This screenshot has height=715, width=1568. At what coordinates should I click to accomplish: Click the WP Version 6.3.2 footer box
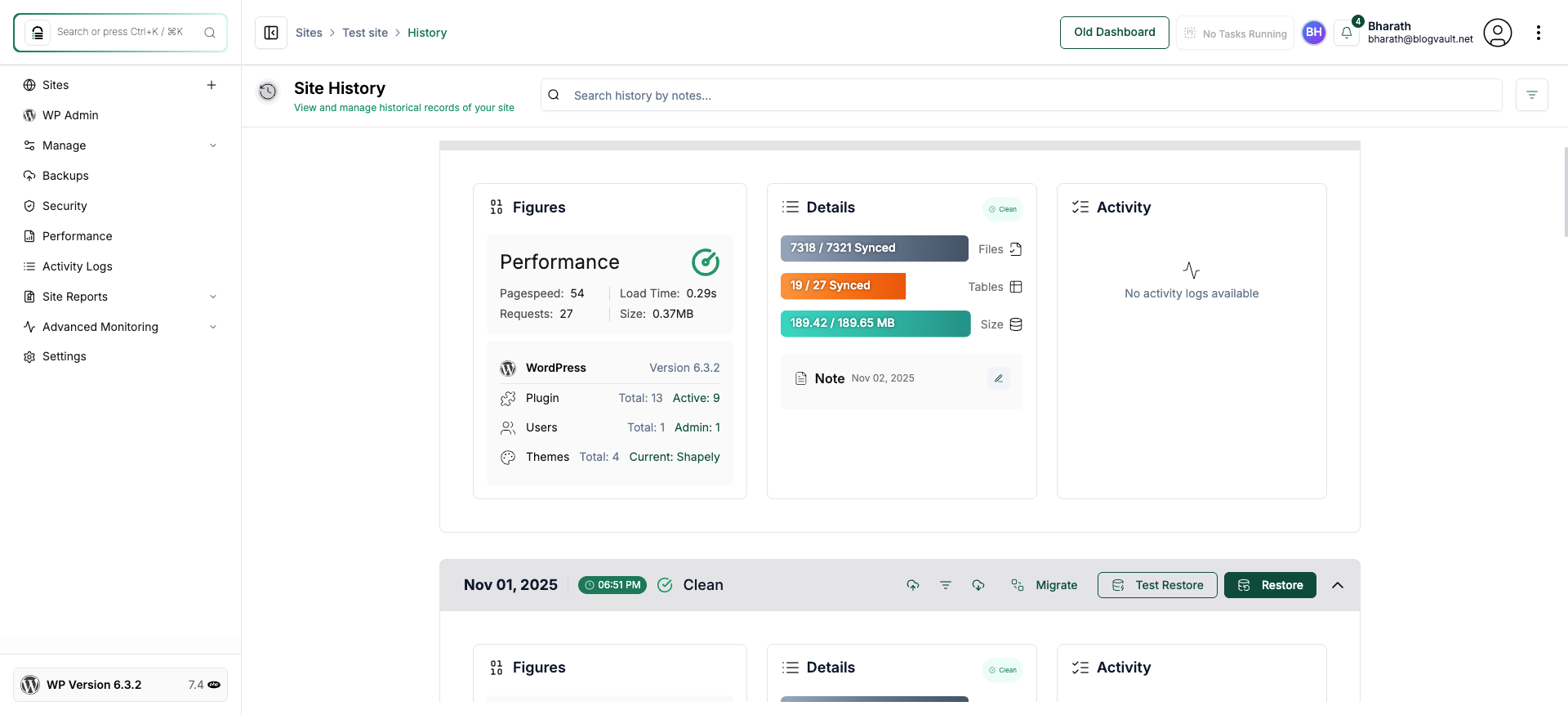[x=120, y=685]
